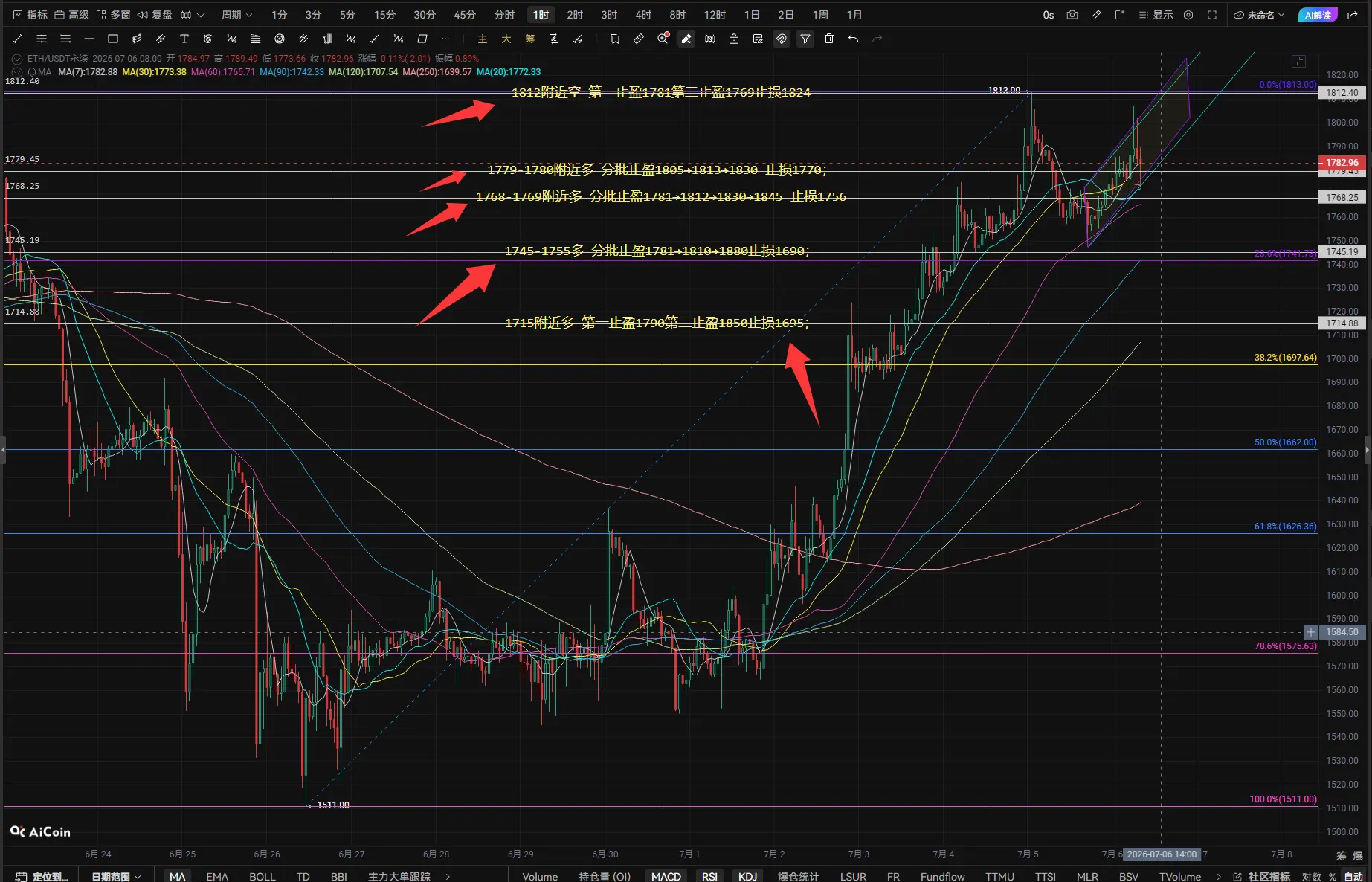Click the AI解读 button
The image size is (1372, 882).
click(1318, 15)
